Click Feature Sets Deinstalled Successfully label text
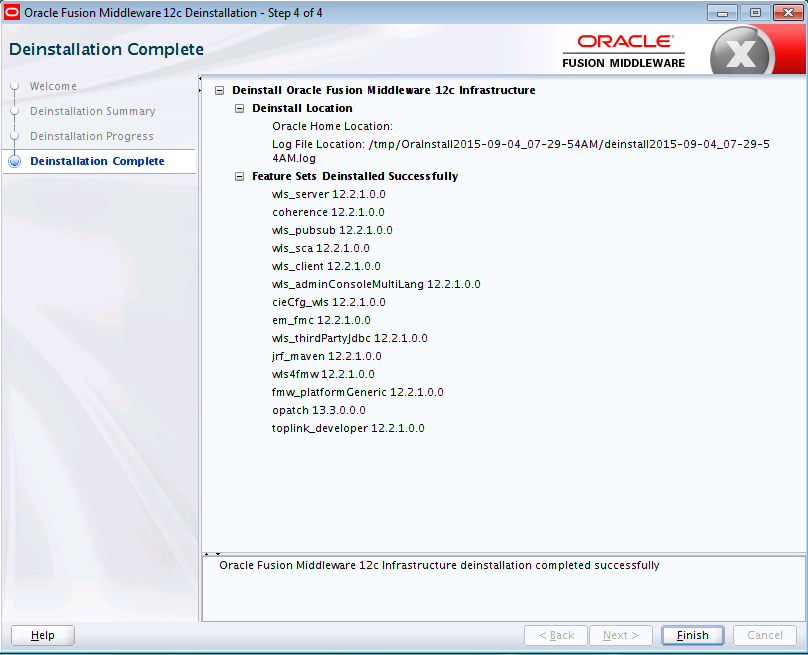The height and width of the screenshot is (655, 808). click(x=355, y=176)
